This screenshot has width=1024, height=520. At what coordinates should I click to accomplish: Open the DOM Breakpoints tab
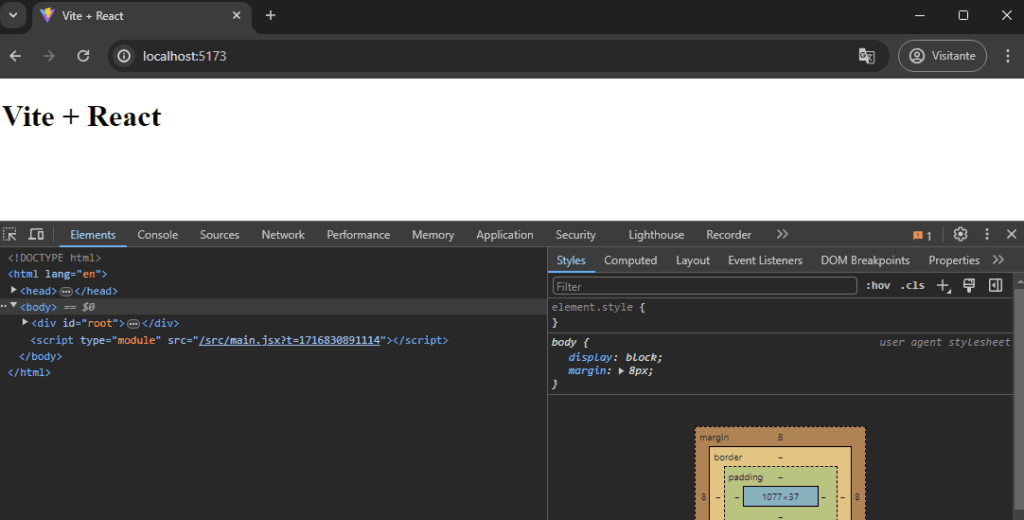(x=865, y=260)
